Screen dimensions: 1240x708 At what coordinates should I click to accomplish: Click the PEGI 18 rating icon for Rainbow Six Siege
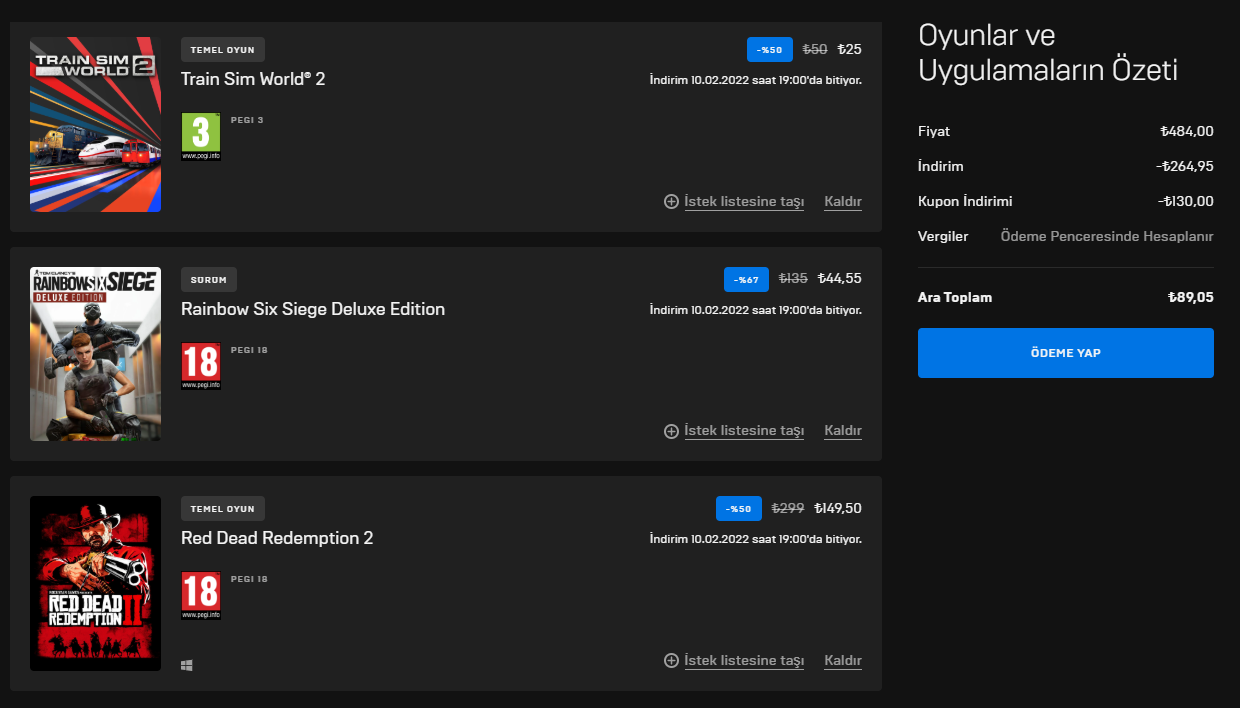coord(201,366)
